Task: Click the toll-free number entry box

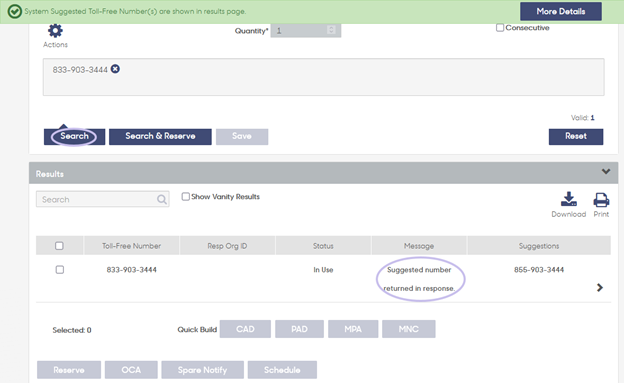Action: tap(324, 77)
